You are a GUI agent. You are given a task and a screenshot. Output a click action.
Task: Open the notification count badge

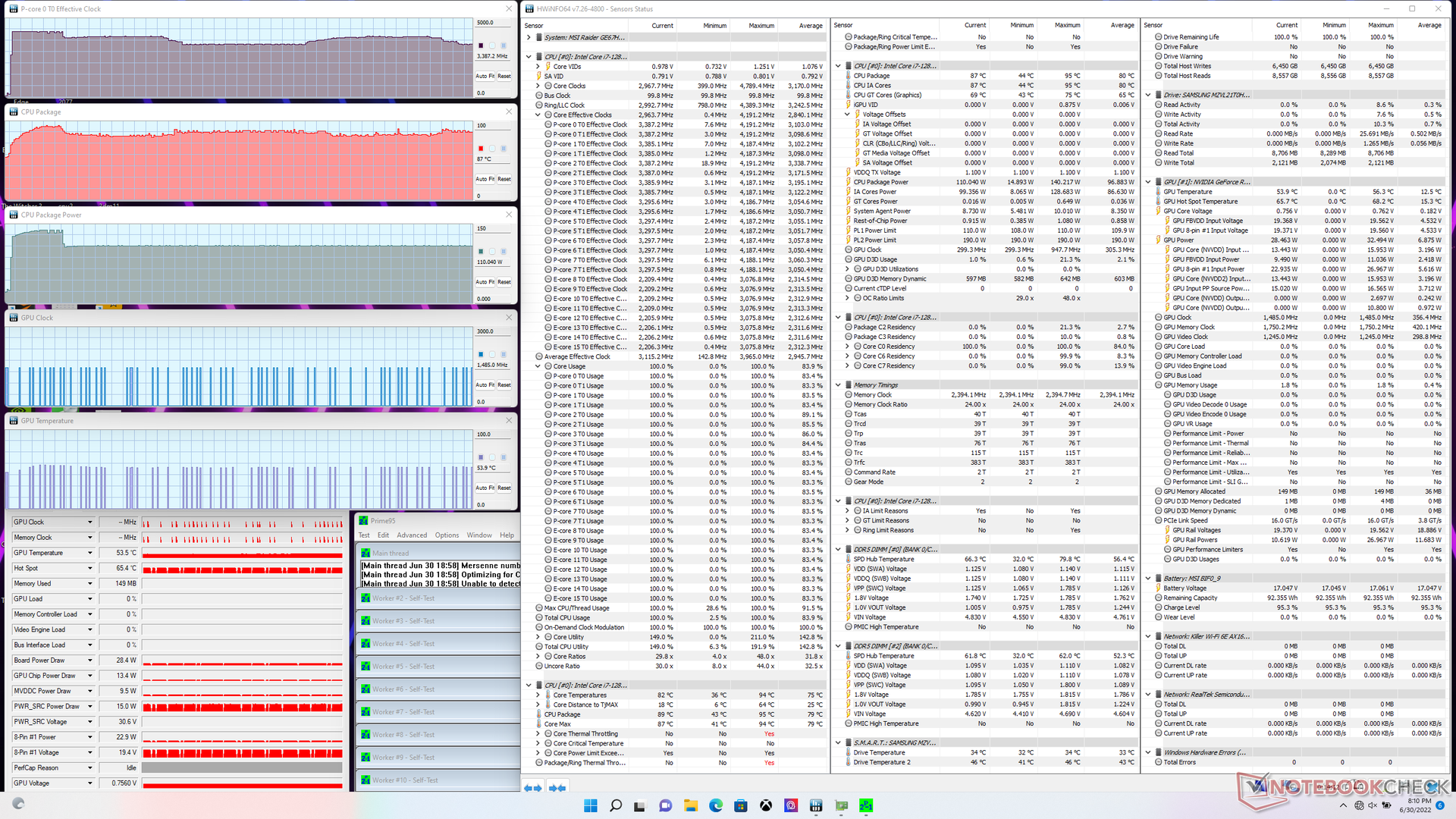(x=1439, y=805)
